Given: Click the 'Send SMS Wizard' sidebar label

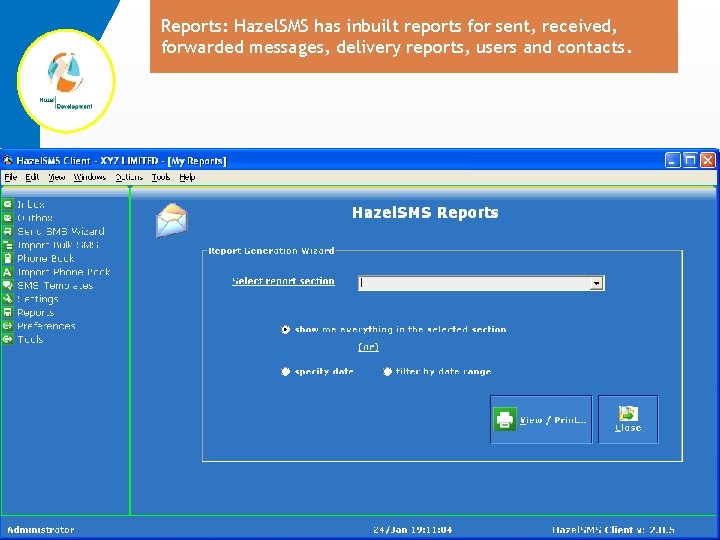Looking at the screenshot, I should click(x=61, y=231).
